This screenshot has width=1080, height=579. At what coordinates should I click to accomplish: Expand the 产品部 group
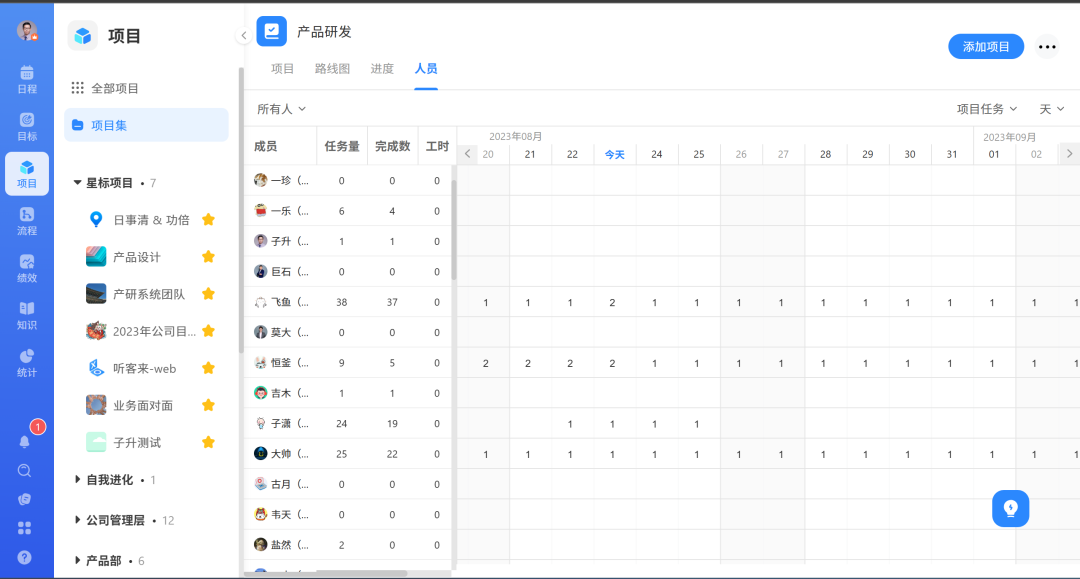coord(77,560)
